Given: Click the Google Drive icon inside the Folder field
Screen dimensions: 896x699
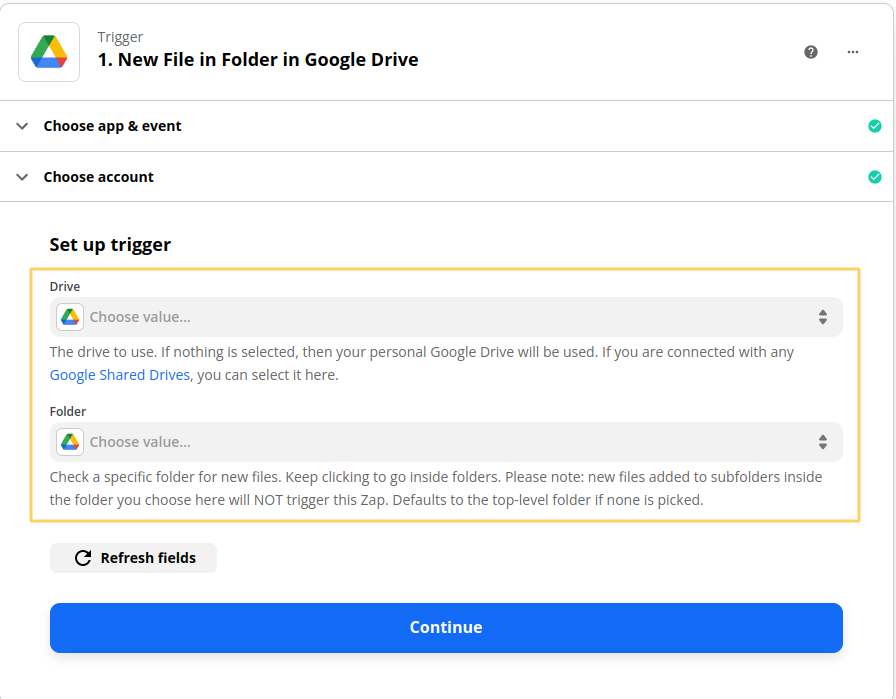Looking at the screenshot, I should tap(69, 441).
